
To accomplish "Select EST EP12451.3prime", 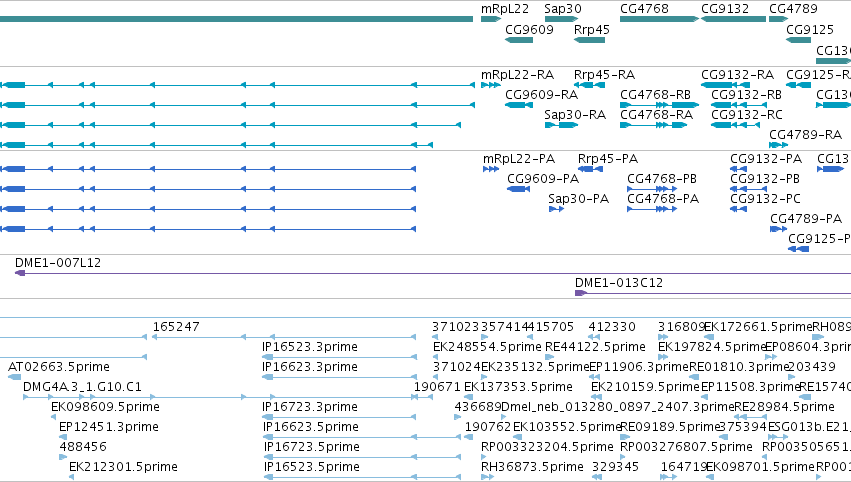I will click(109, 428).
